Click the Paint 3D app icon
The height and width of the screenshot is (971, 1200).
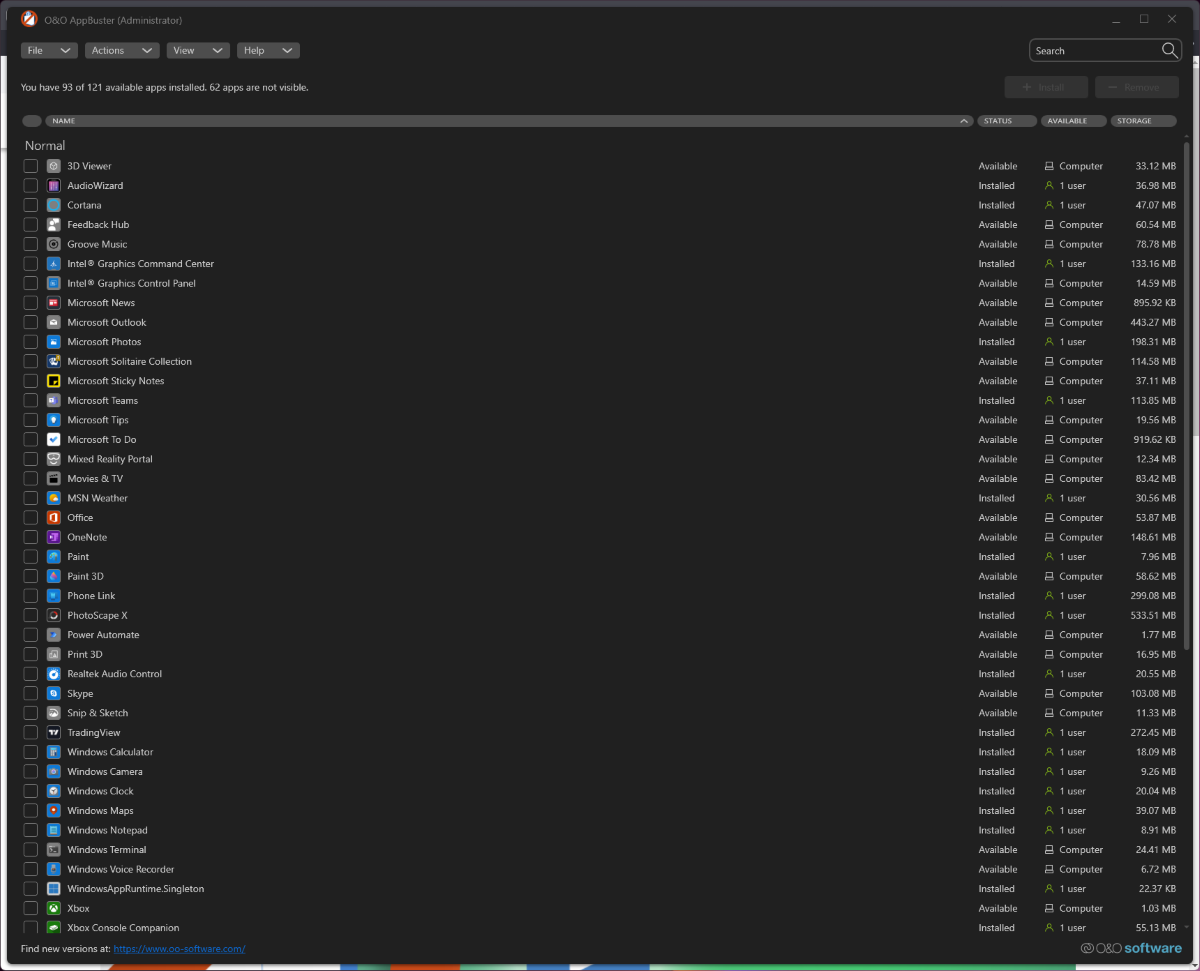coord(54,576)
